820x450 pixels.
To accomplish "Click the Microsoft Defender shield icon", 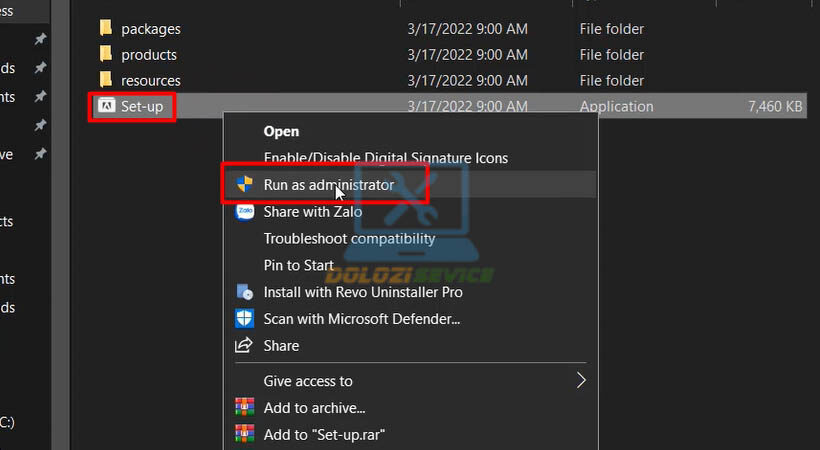I will 244,319.
